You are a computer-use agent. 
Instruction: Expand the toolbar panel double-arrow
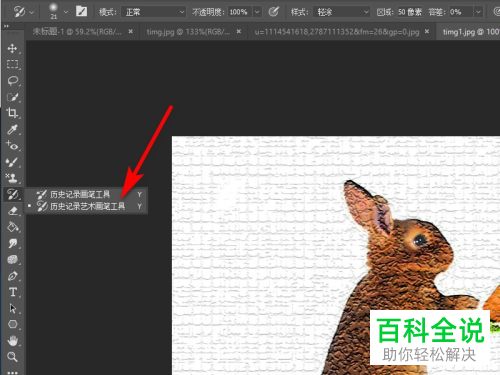7,26
